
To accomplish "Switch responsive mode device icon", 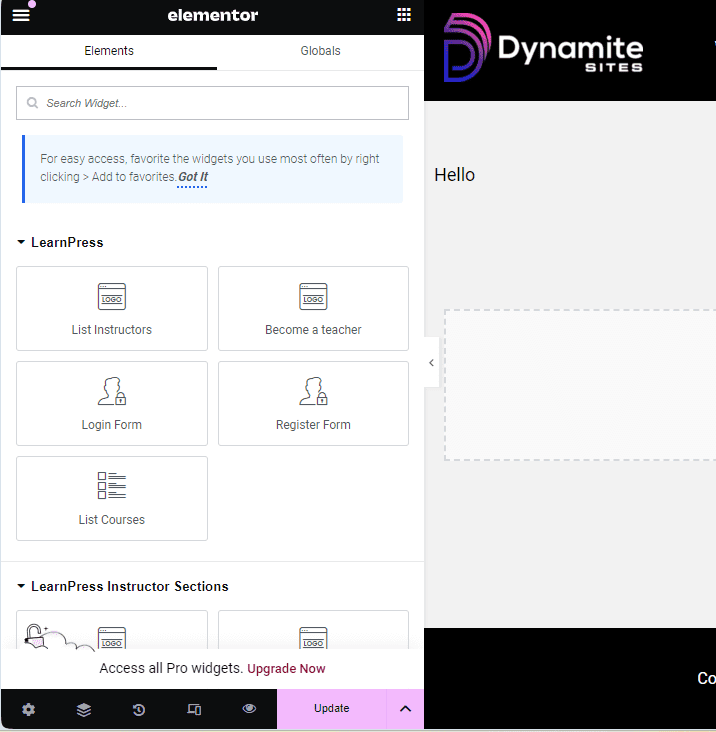I will pos(194,709).
